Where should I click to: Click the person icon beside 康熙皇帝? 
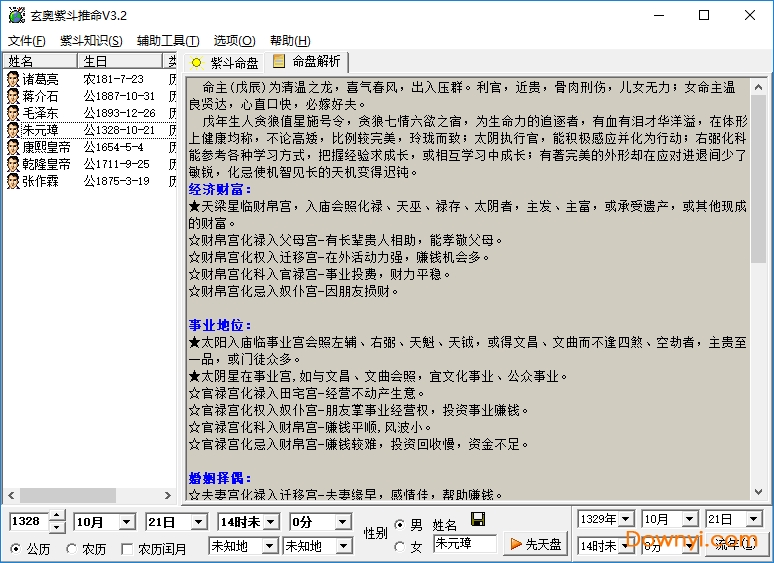[13, 147]
